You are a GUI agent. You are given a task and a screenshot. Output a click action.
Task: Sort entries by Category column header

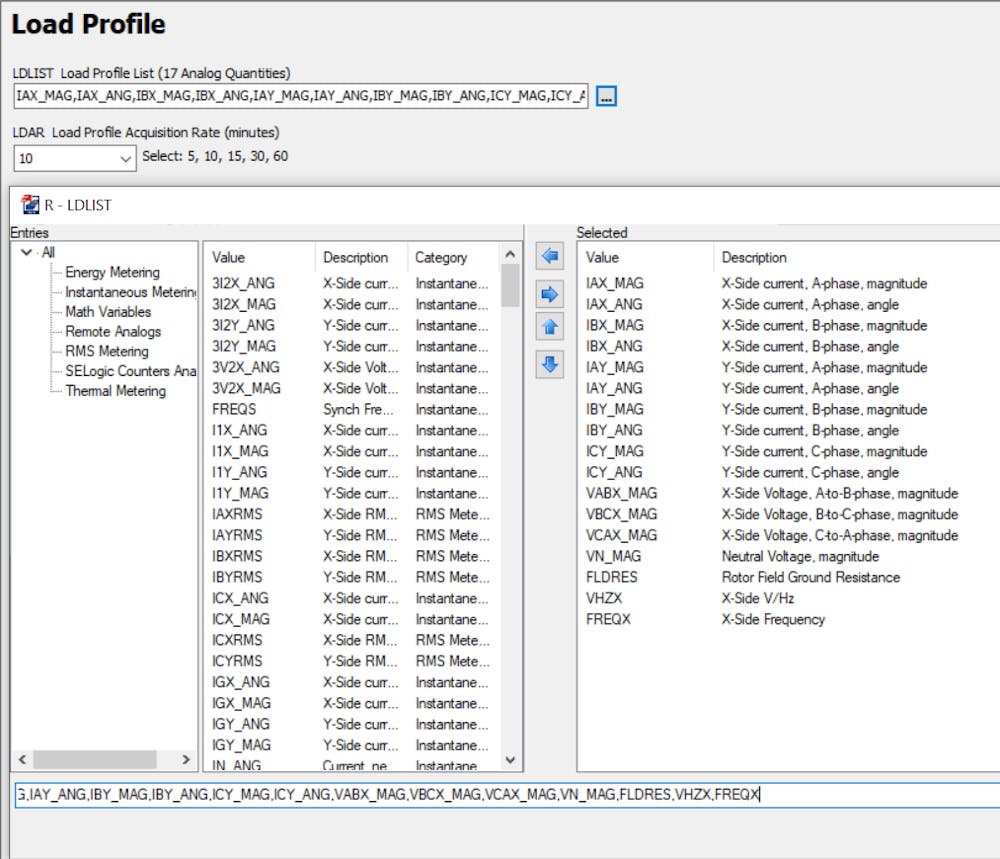pos(441,257)
